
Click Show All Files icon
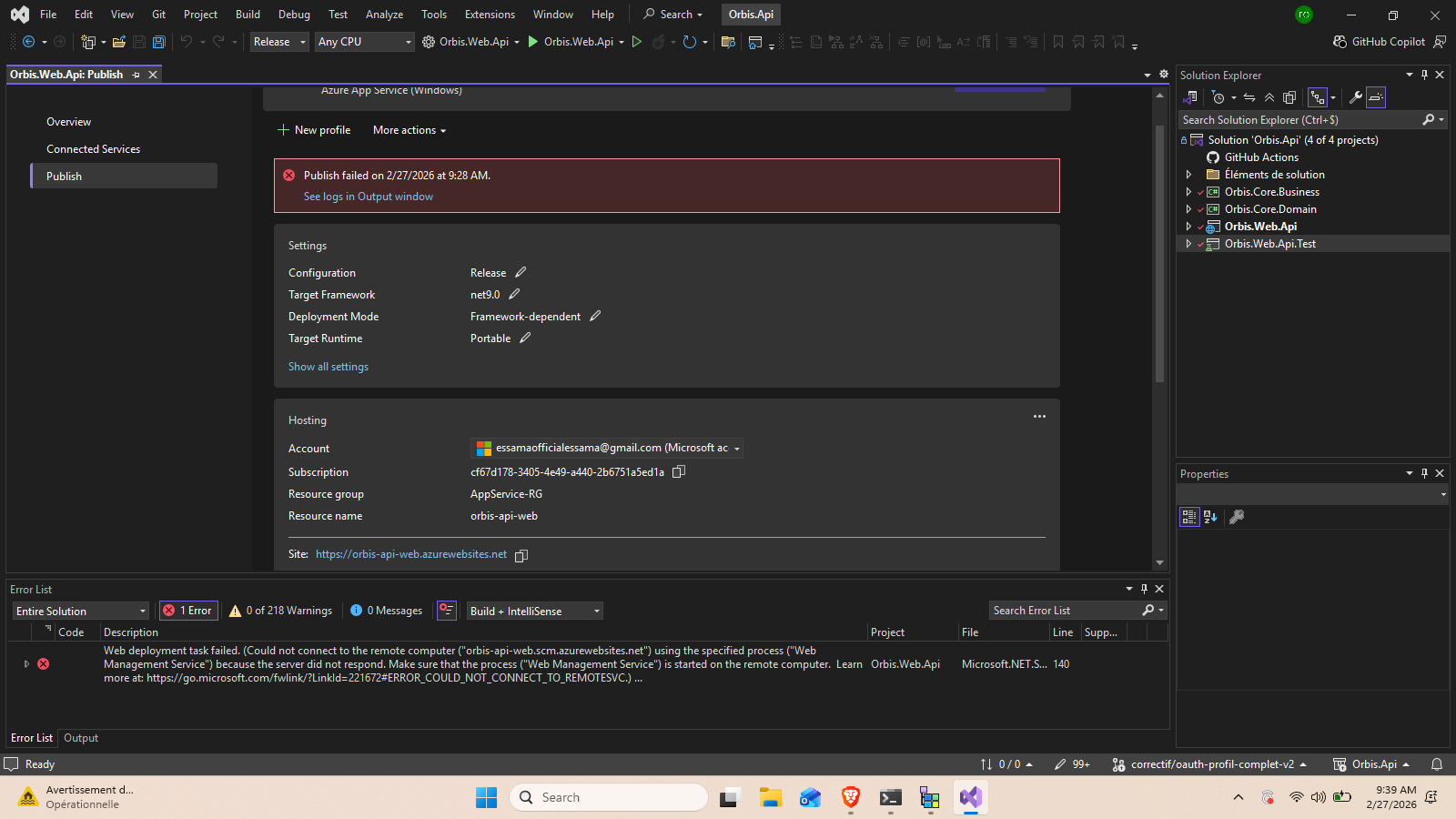(1289, 97)
